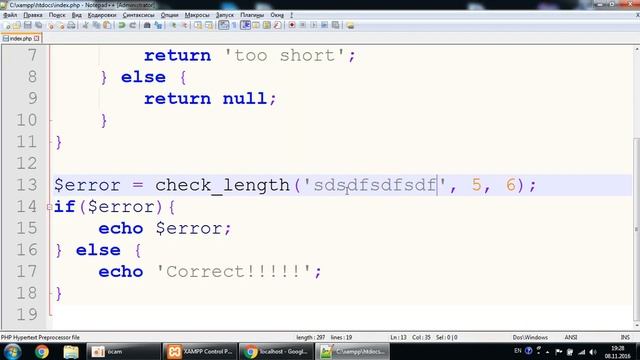This screenshot has height=360, width=640.
Task: Click the ANSI encoding status indicator
Action: (x=571, y=338)
